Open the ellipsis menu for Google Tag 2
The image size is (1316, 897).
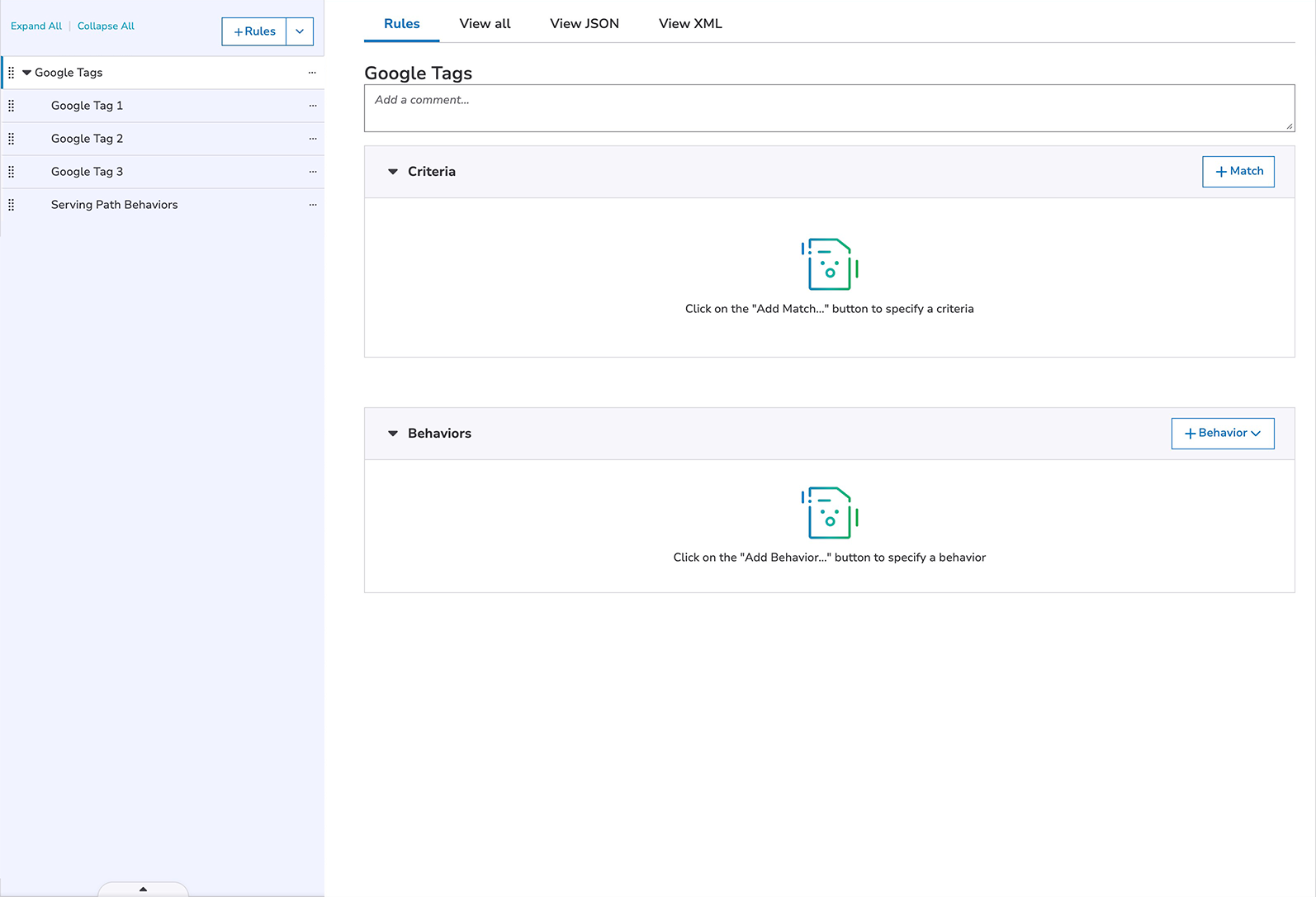313,139
